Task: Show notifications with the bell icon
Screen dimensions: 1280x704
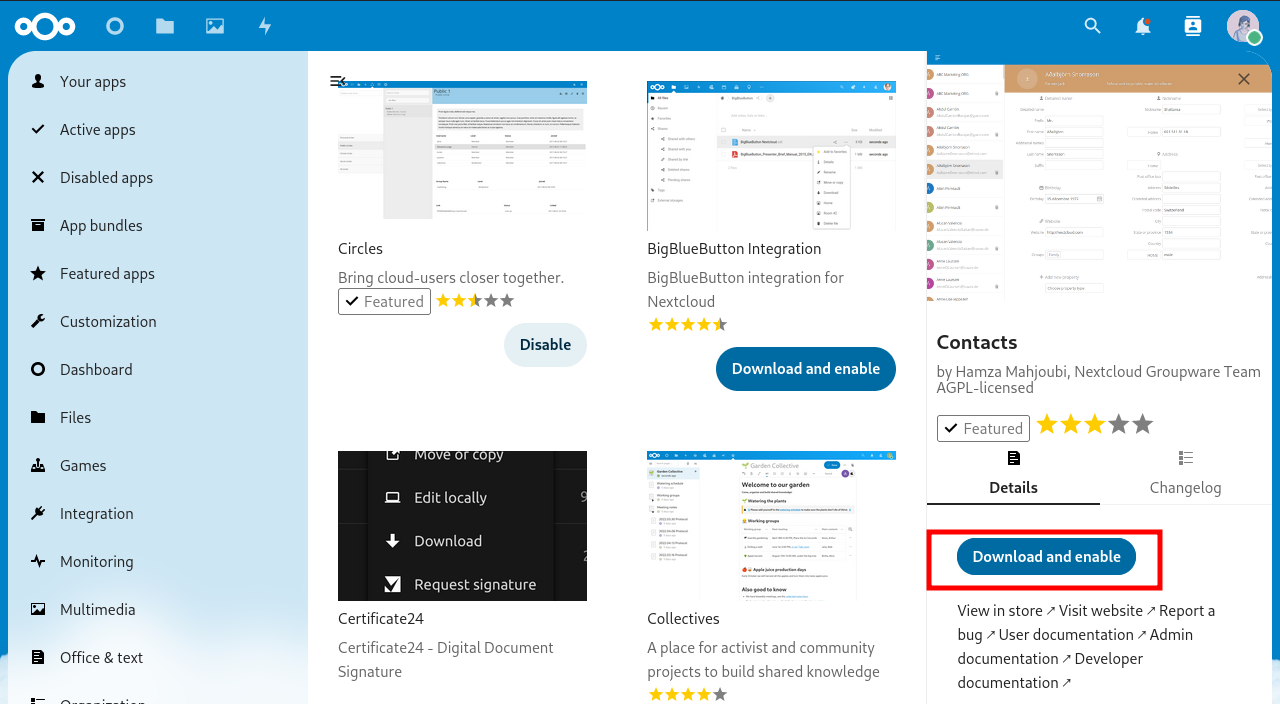Action: pyautogui.click(x=1143, y=26)
